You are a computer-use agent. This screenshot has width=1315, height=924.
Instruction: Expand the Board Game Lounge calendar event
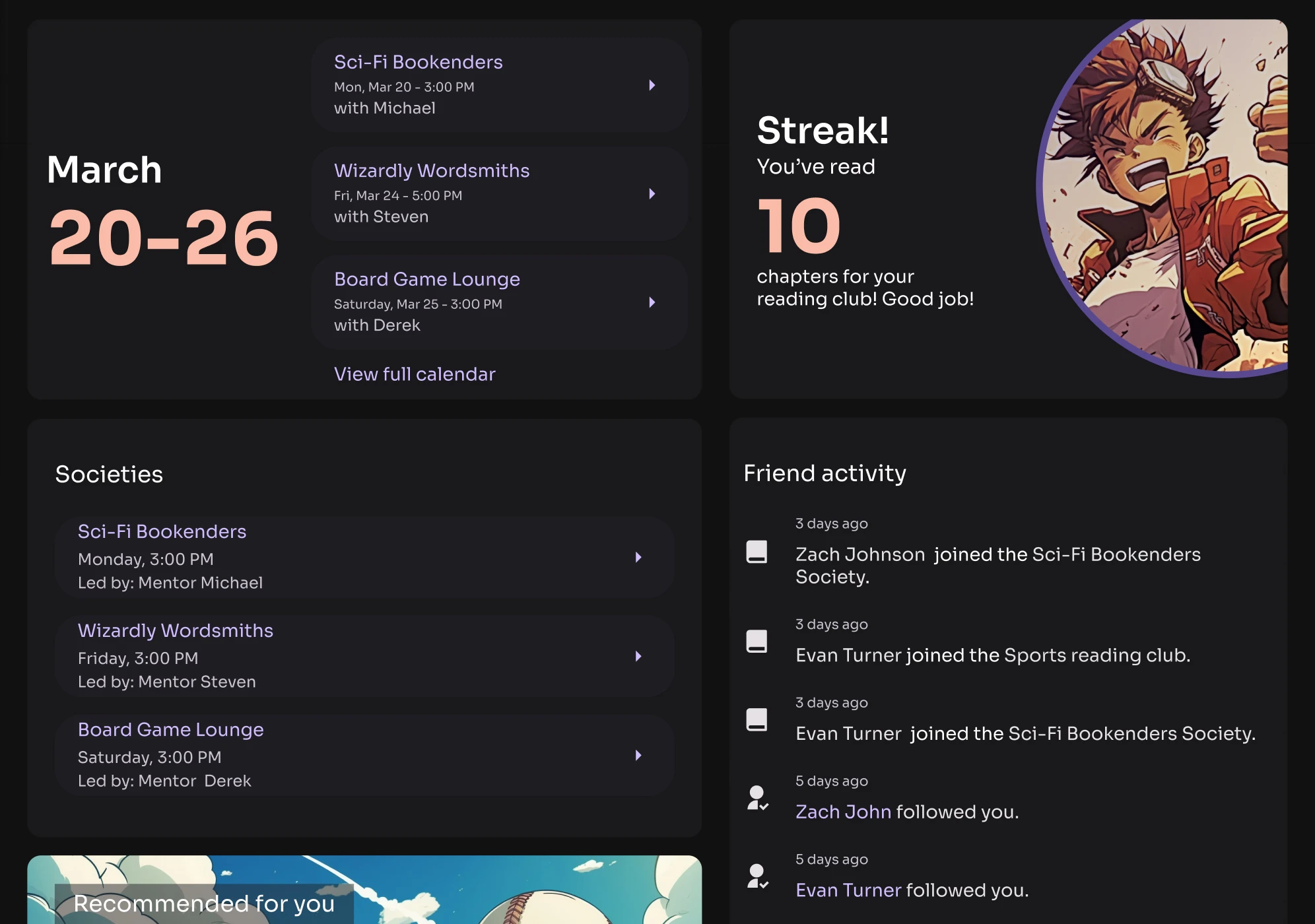tap(652, 302)
